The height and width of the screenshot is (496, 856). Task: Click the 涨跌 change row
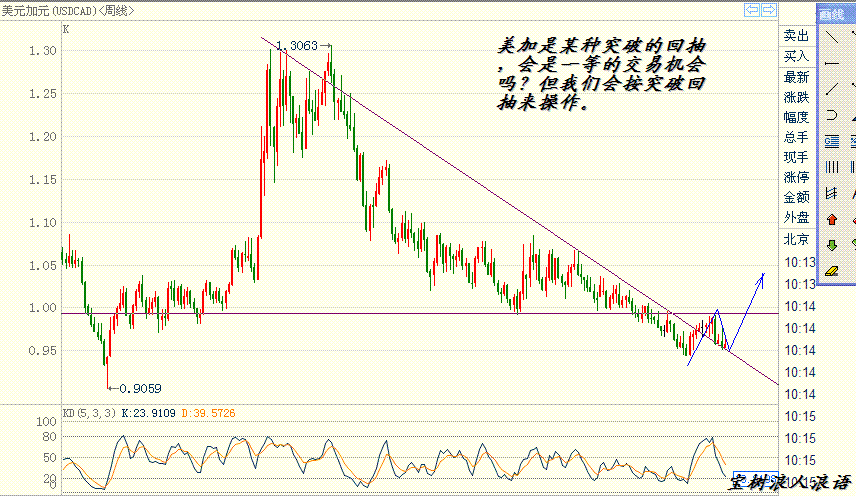click(x=796, y=97)
